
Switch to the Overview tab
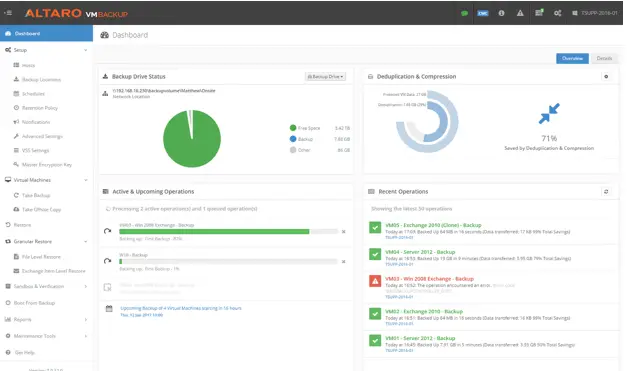[572, 58]
